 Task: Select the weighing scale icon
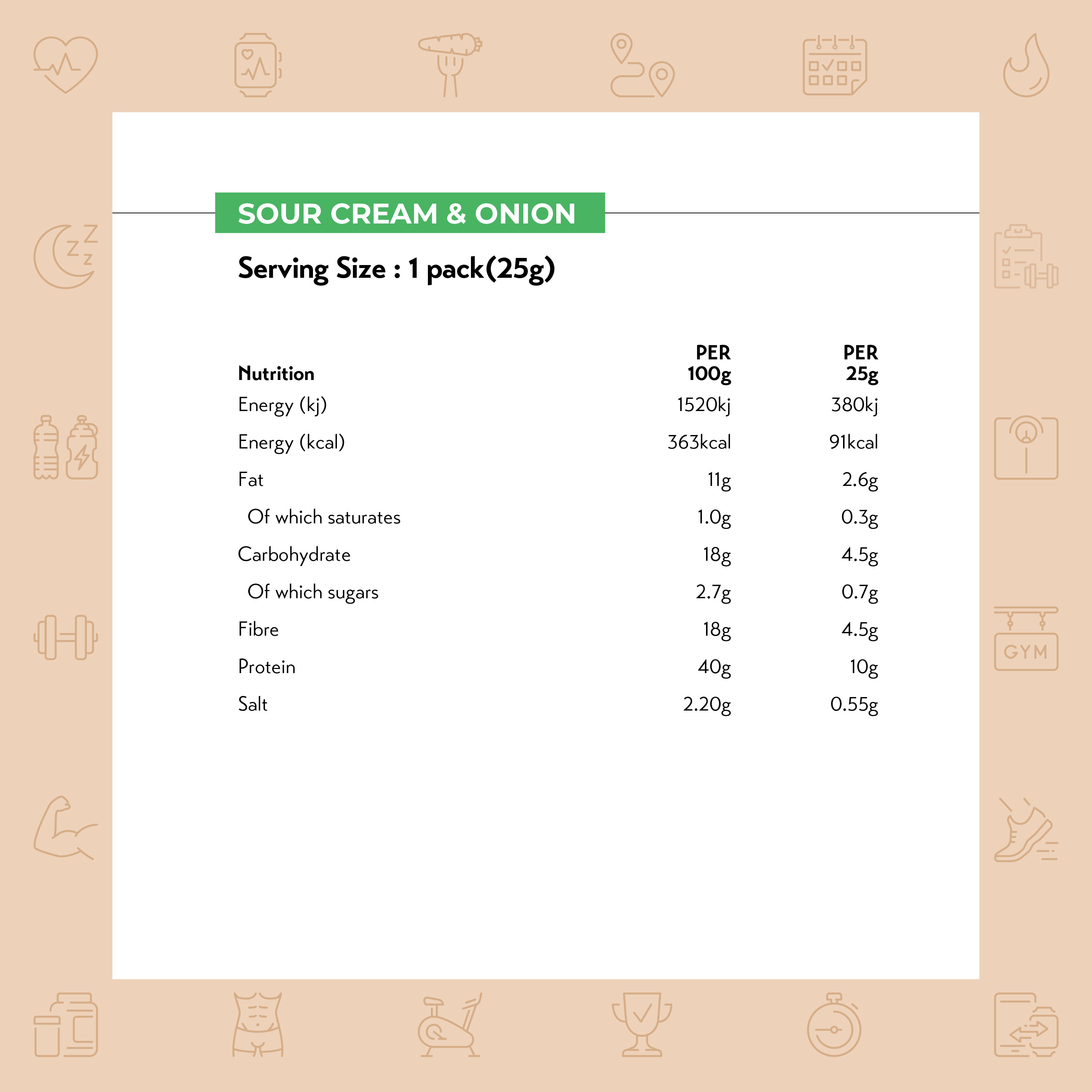pos(1026,448)
